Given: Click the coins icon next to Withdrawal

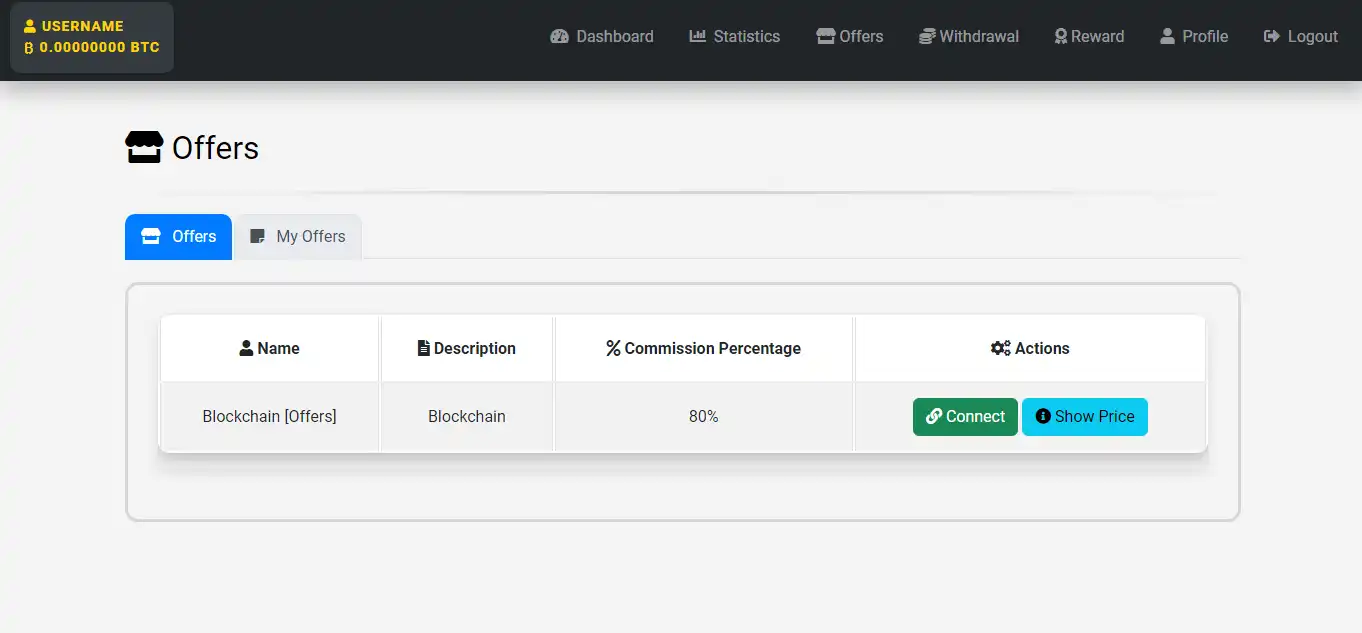Looking at the screenshot, I should click(x=928, y=37).
